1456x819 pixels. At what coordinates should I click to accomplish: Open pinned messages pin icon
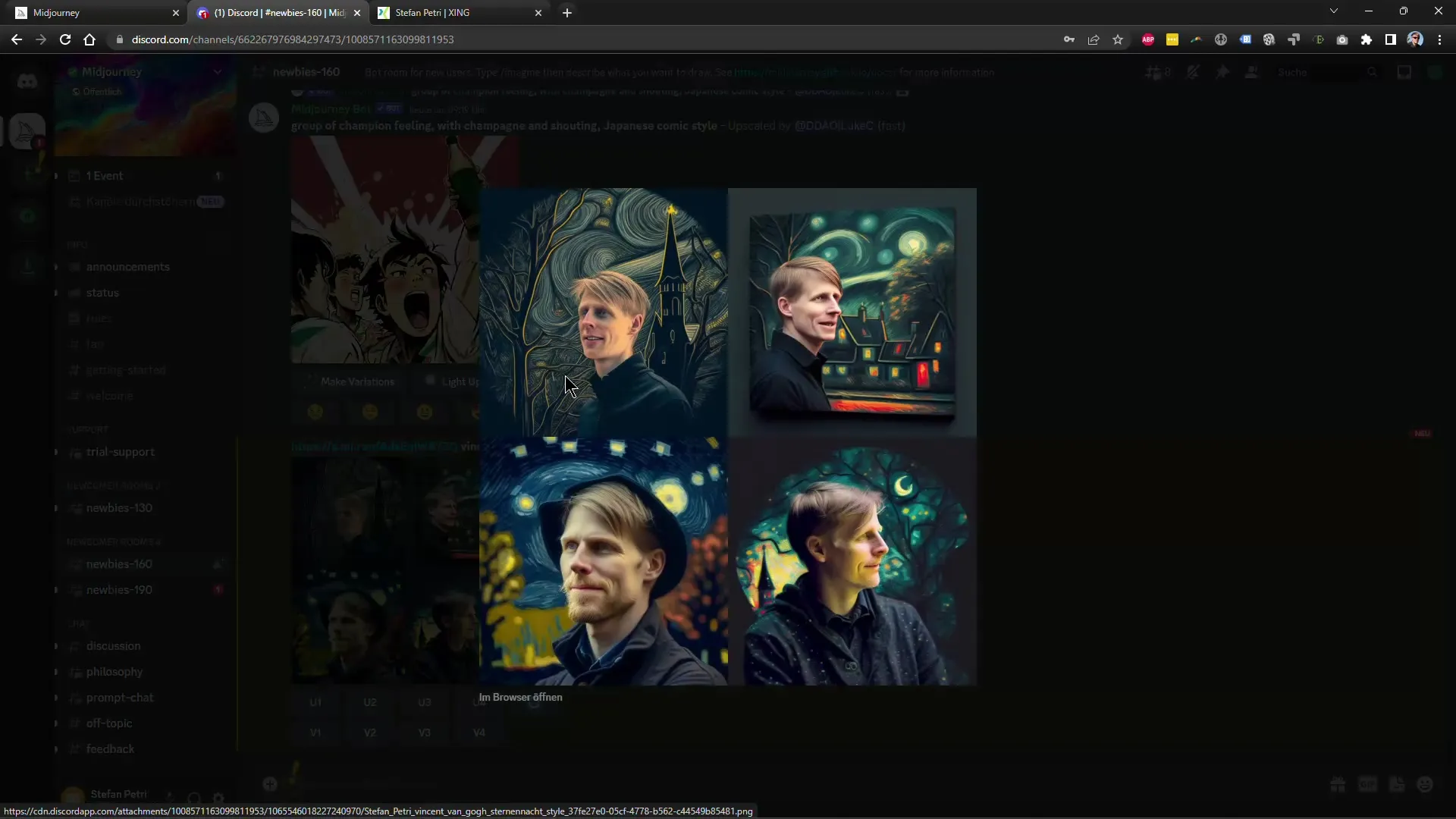pos(1222,72)
